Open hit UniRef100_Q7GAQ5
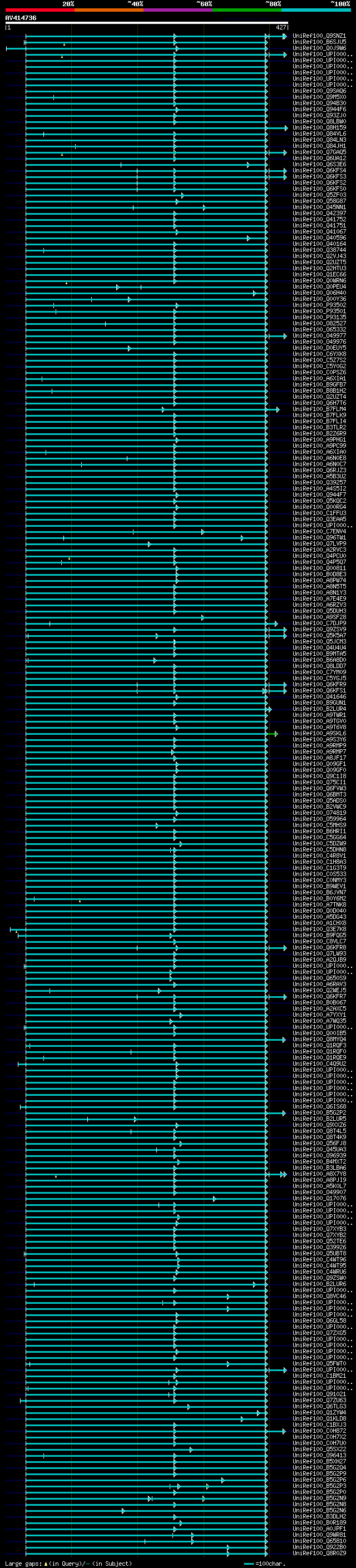 coord(319,152)
